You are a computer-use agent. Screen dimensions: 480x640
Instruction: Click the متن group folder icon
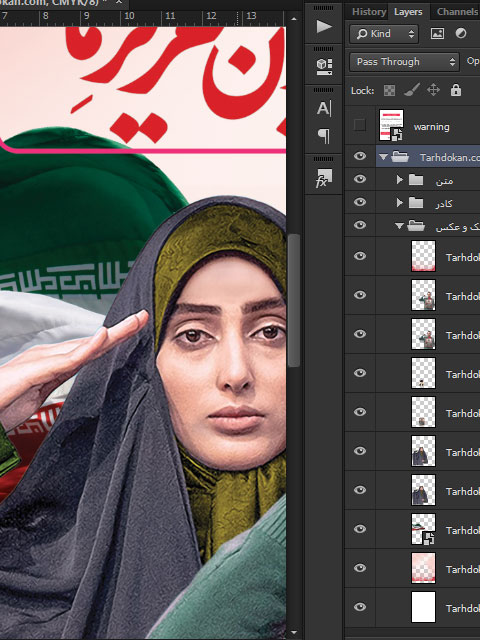click(x=416, y=180)
